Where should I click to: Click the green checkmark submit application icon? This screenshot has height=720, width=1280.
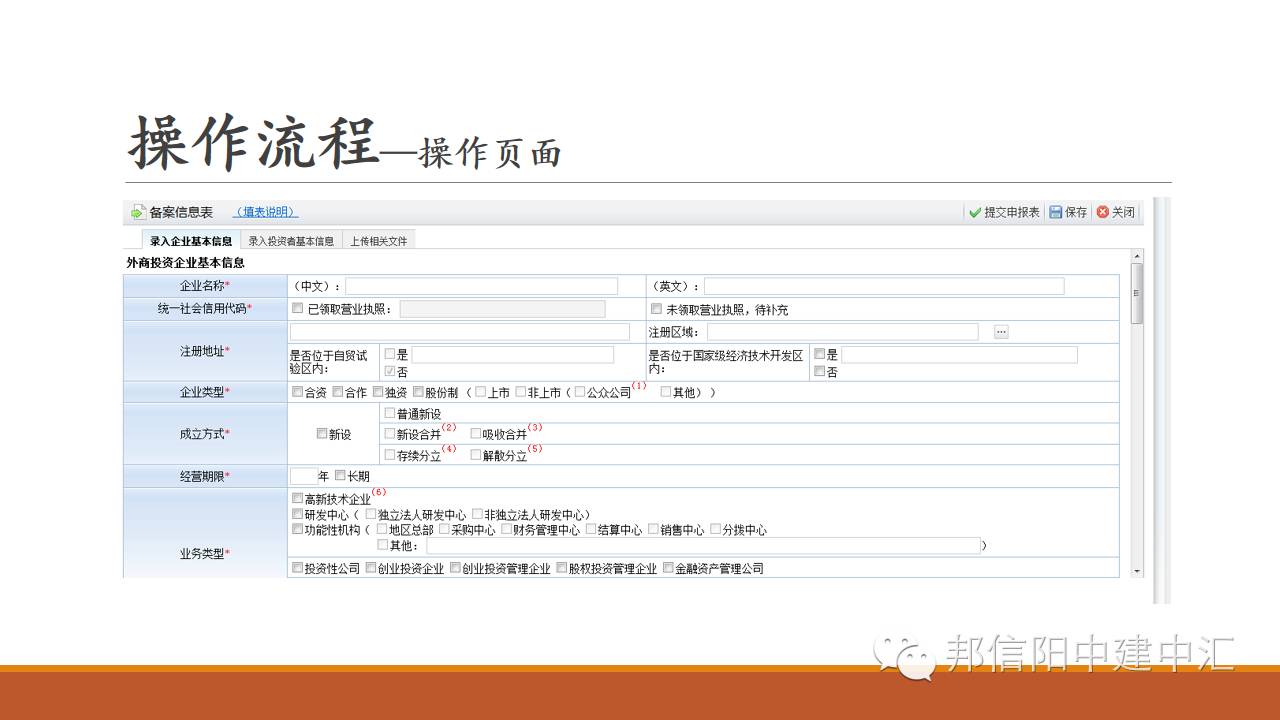(974, 212)
